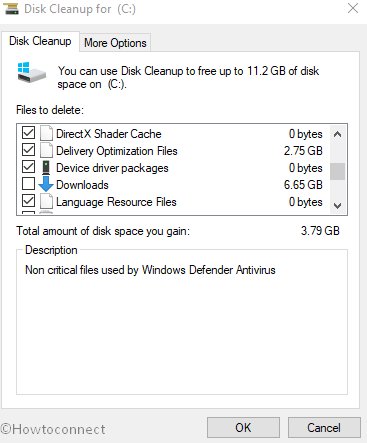Click the file list scroll up arrow
The height and width of the screenshot is (443, 367).
click(337, 134)
